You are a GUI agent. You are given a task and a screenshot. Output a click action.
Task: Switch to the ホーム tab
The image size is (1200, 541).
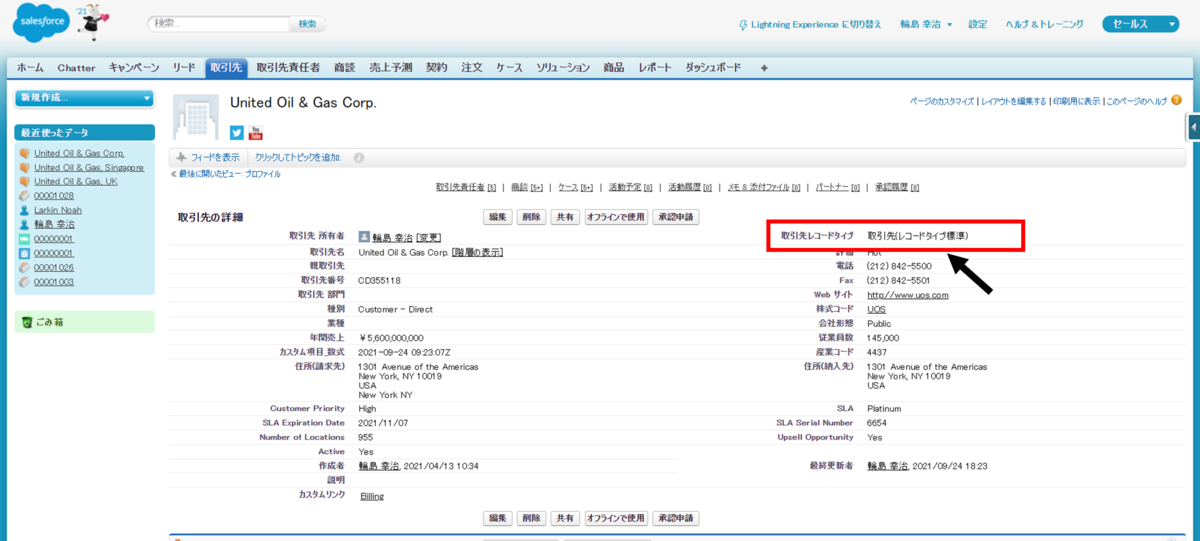[x=30, y=68]
